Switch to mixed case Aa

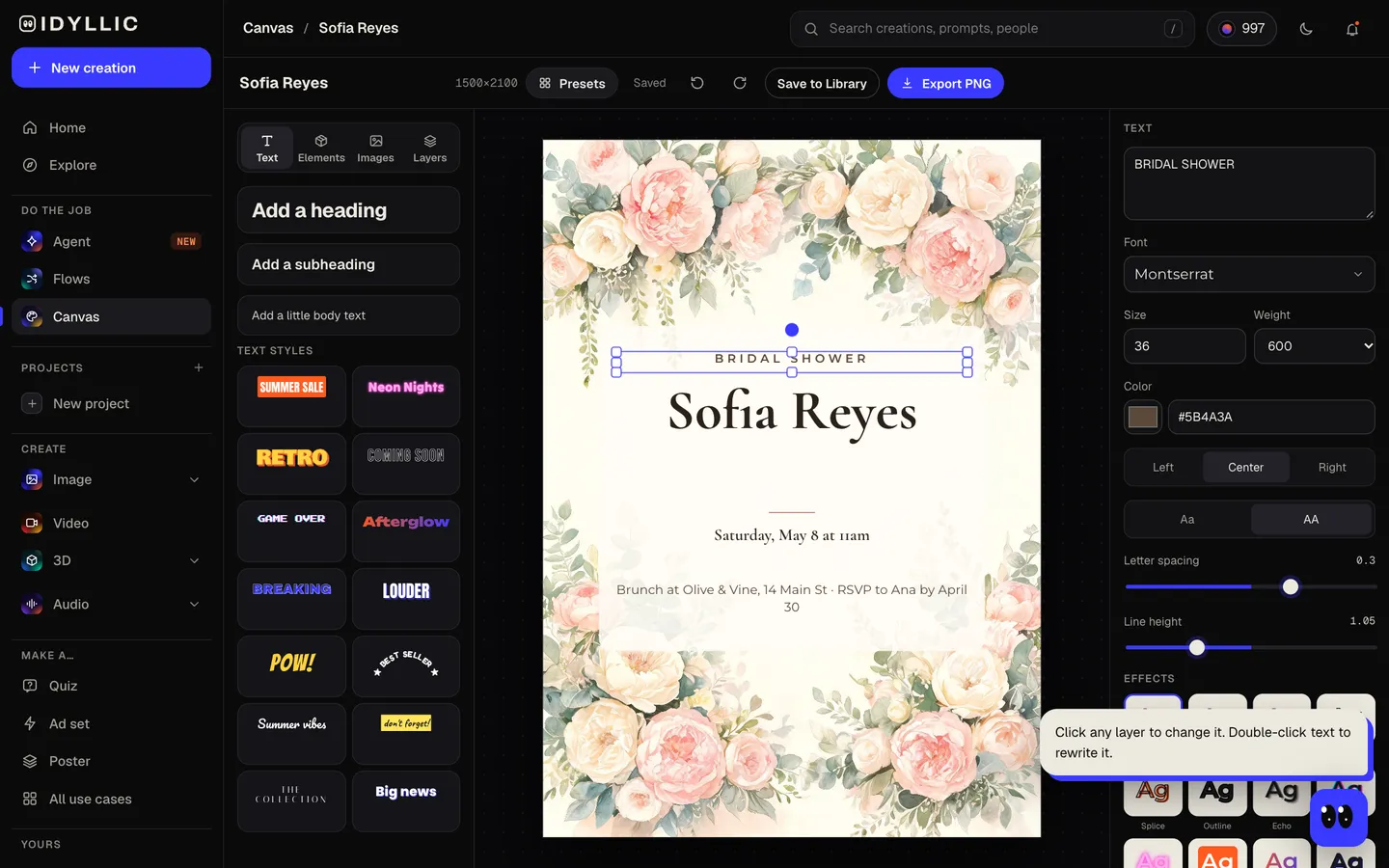[1187, 519]
